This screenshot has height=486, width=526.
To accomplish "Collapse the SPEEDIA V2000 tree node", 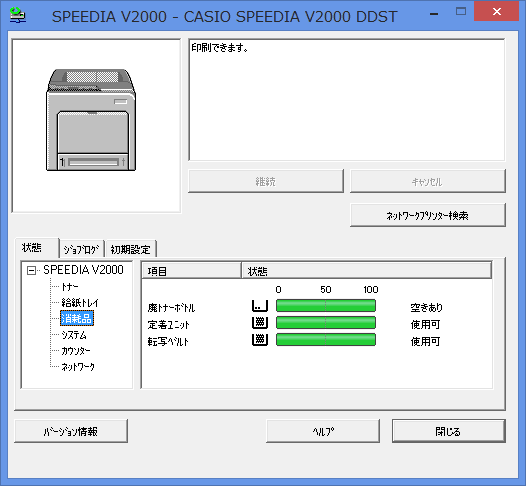I will 31,270.
